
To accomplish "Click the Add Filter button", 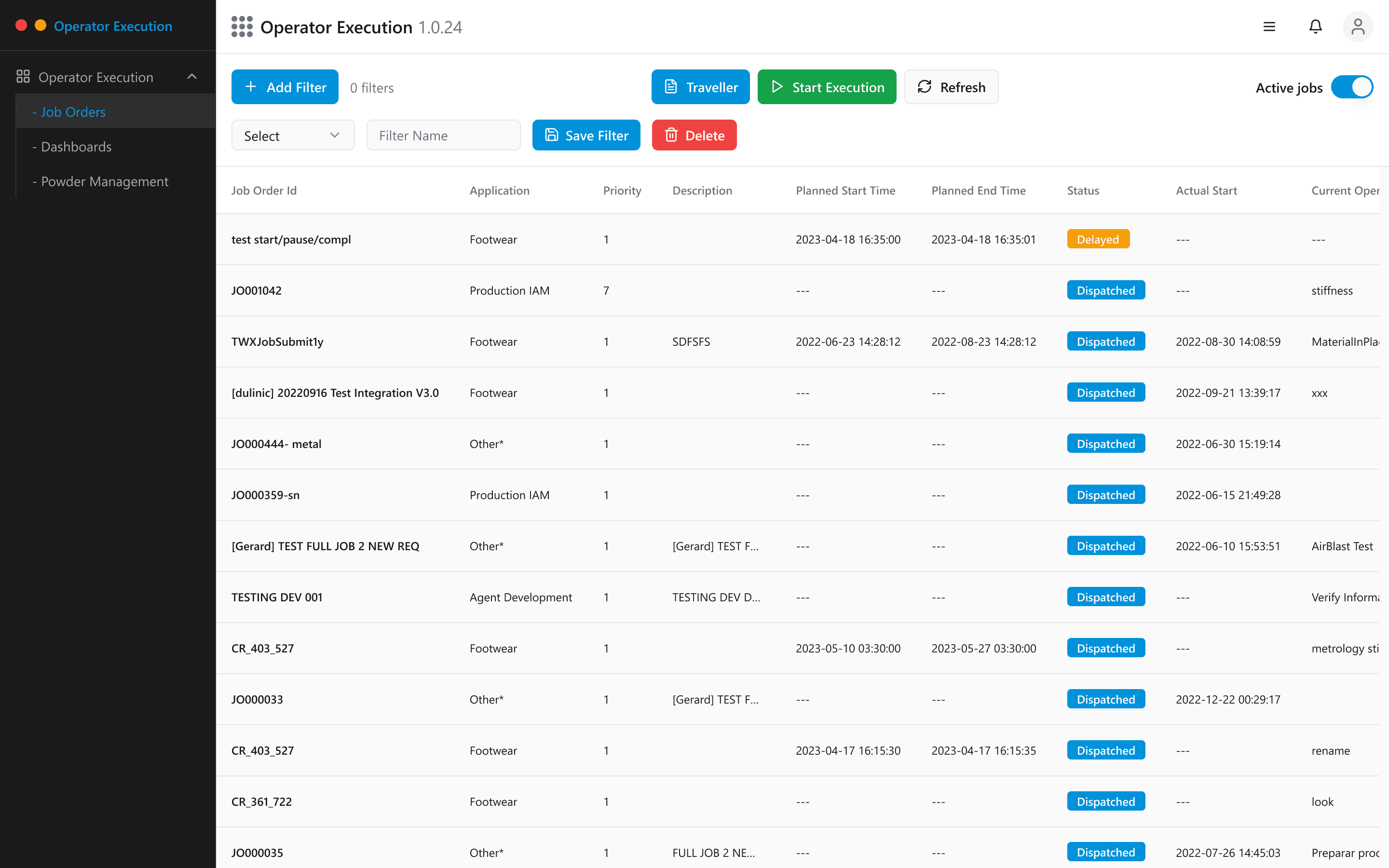I will (x=285, y=87).
